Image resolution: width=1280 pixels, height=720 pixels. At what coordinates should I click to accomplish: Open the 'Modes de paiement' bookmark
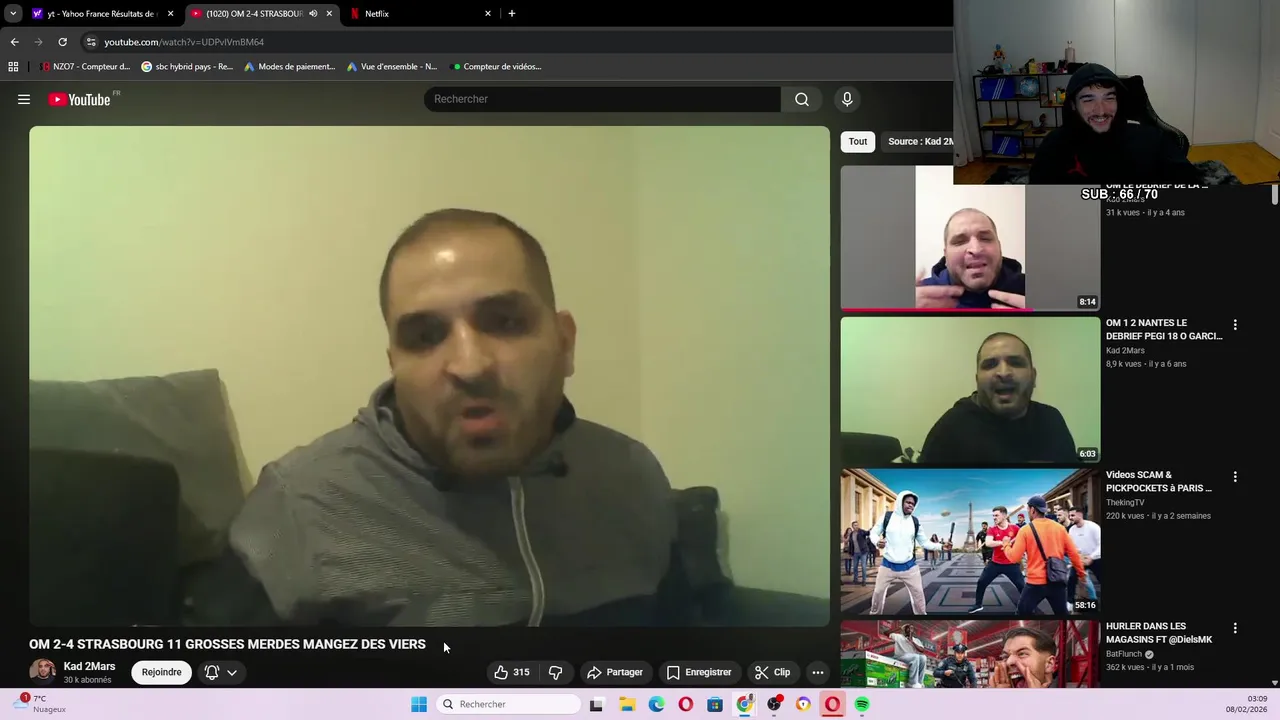point(289,67)
